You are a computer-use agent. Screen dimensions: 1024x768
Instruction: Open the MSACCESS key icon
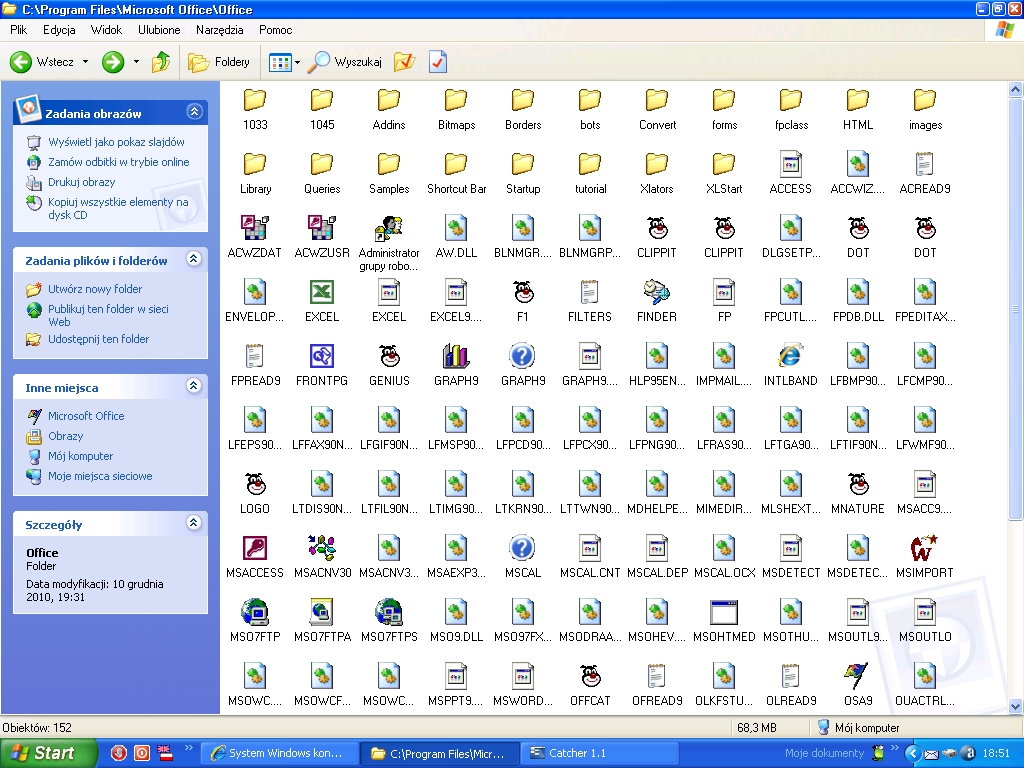pyautogui.click(x=255, y=549)
